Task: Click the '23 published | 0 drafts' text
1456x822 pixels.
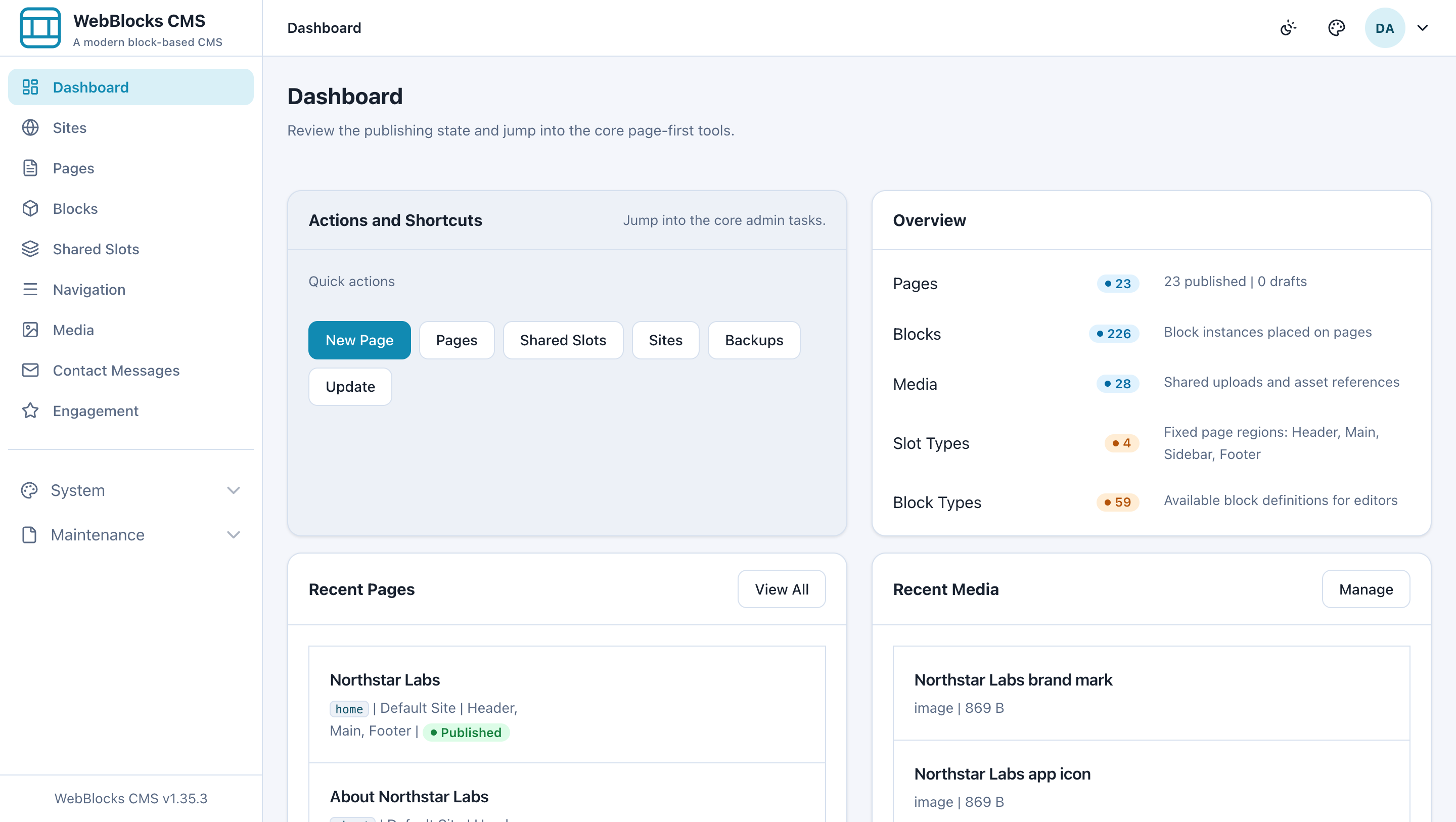Action: (x=1235, y=281)
